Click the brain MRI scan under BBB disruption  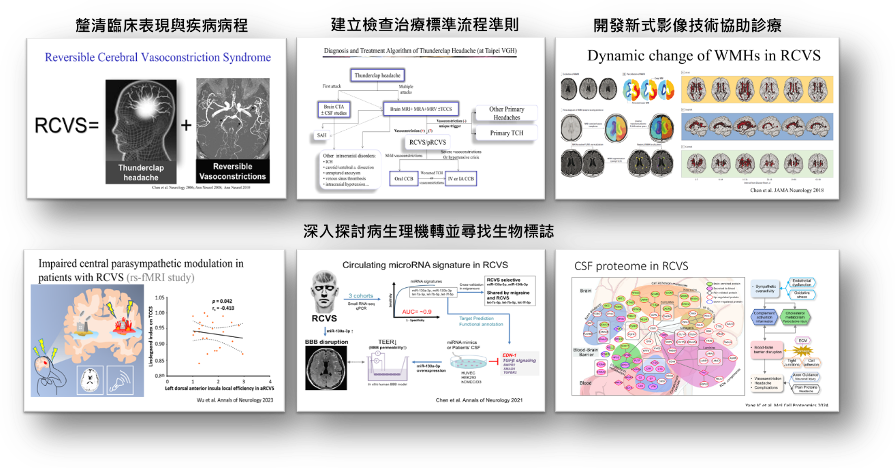(x=326, y=368)
